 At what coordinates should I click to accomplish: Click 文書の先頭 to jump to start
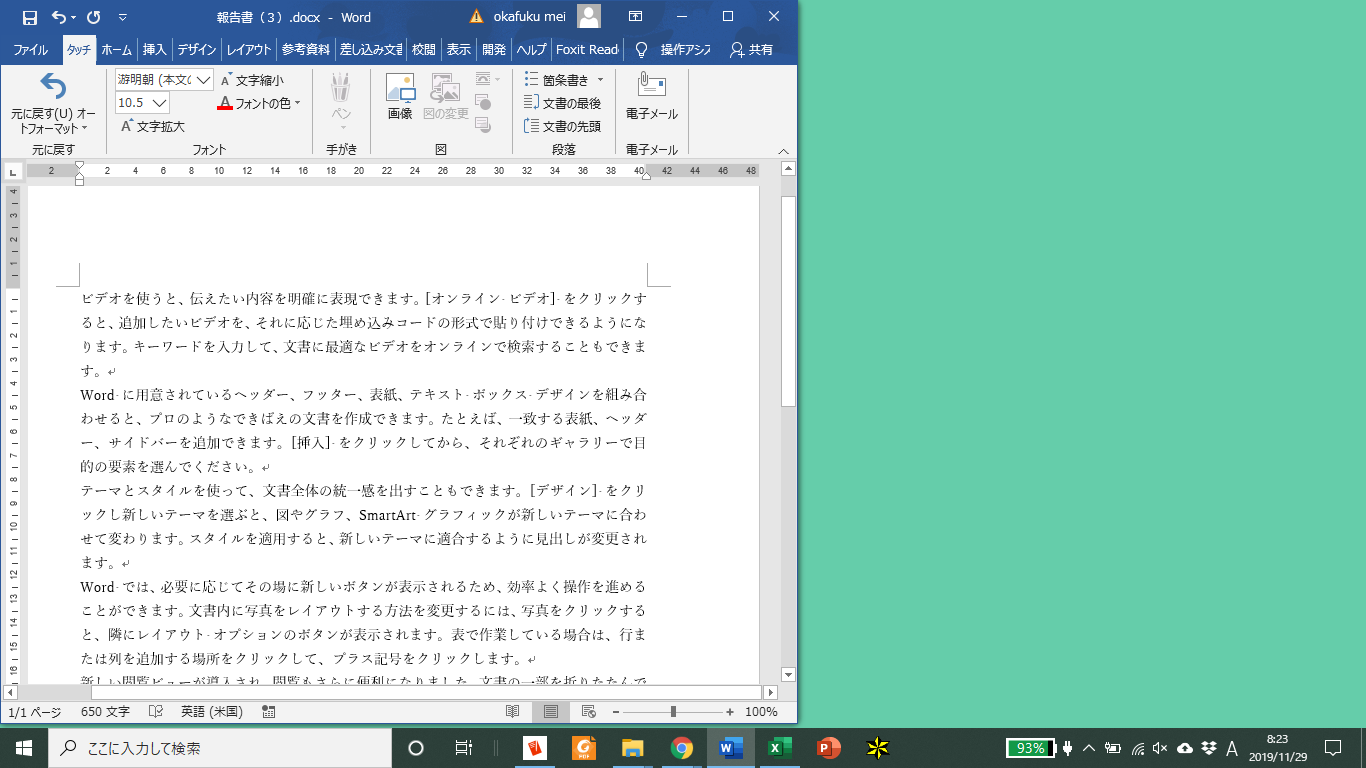point(562,126)
